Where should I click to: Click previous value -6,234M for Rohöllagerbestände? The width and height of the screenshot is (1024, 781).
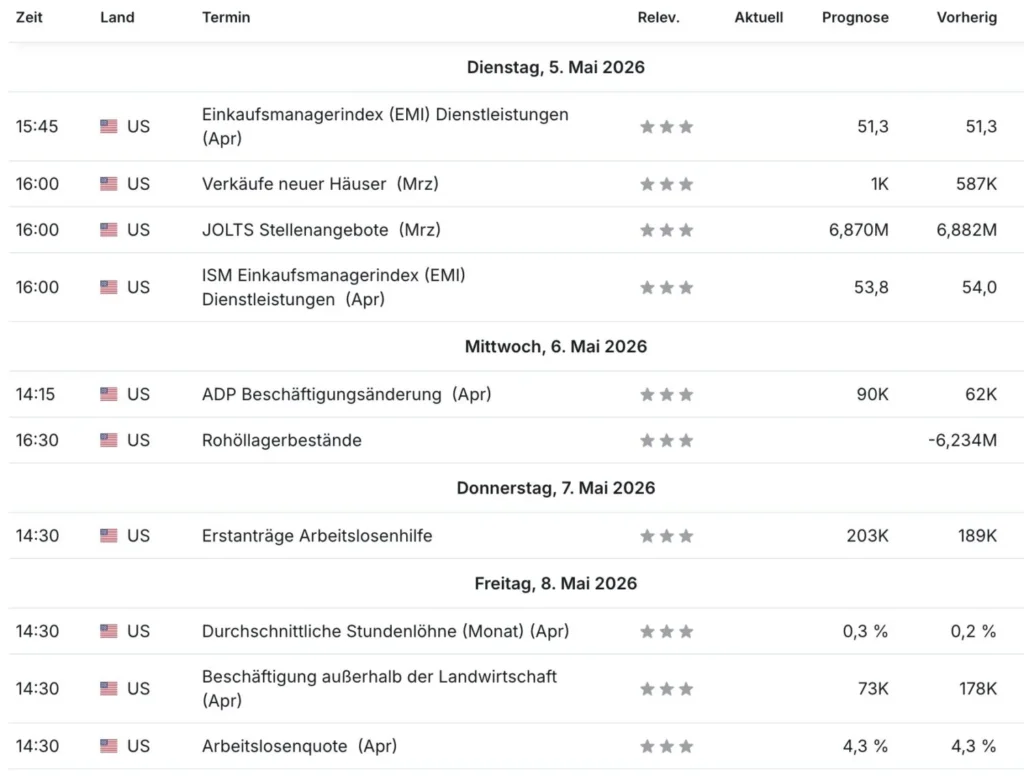pyautogui.click(x=963, y=440)
